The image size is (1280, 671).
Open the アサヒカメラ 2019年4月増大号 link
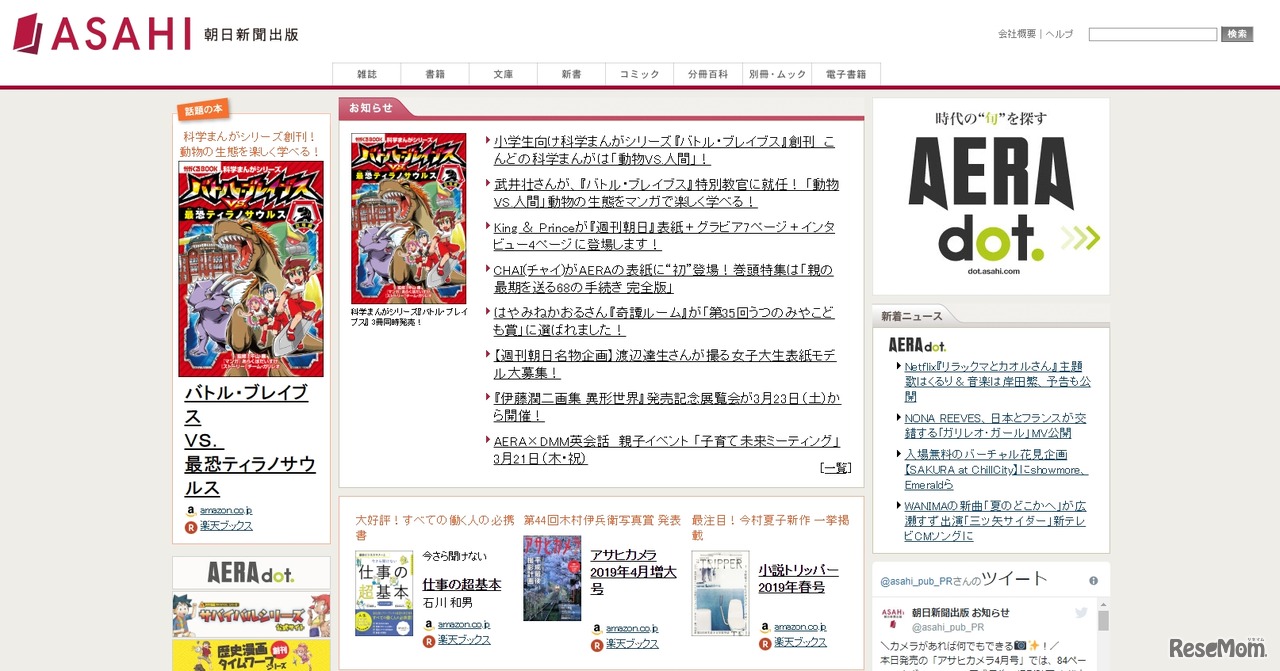point(633,571)
